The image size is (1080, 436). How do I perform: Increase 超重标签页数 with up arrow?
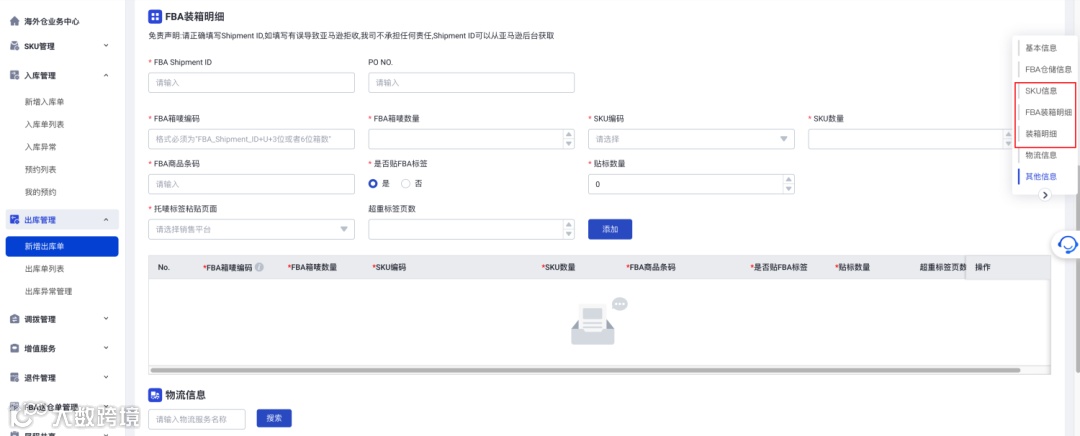[568, 225]
